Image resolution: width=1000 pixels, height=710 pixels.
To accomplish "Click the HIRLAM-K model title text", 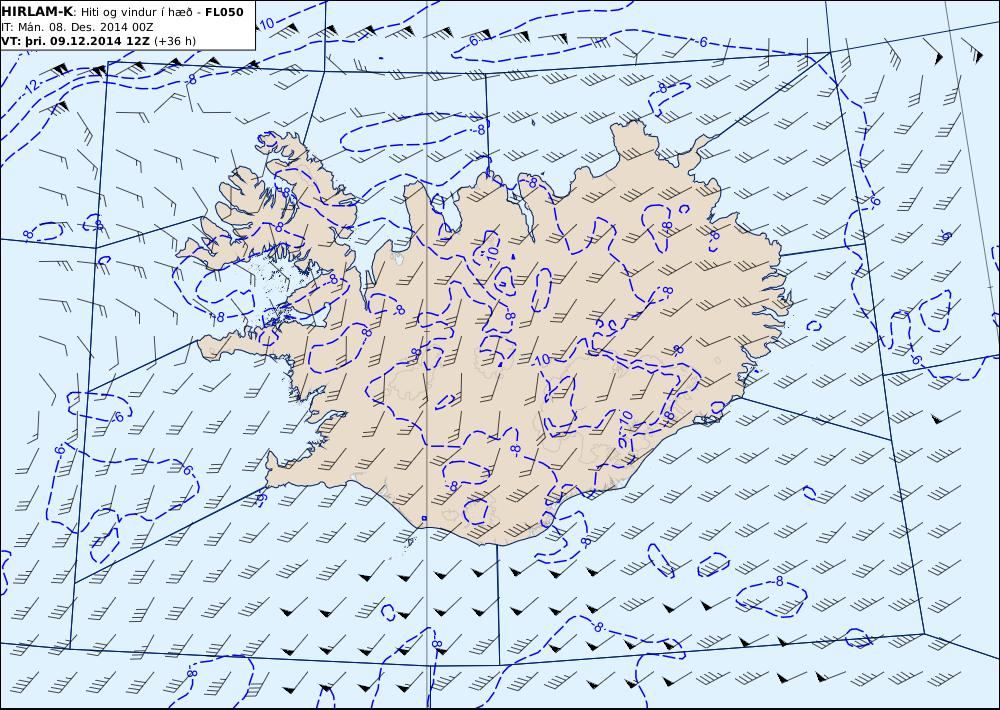I will pos(37,12).
